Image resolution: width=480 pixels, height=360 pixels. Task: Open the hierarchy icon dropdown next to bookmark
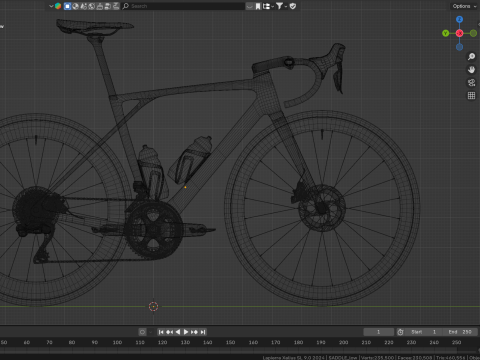tap(268, 6)
